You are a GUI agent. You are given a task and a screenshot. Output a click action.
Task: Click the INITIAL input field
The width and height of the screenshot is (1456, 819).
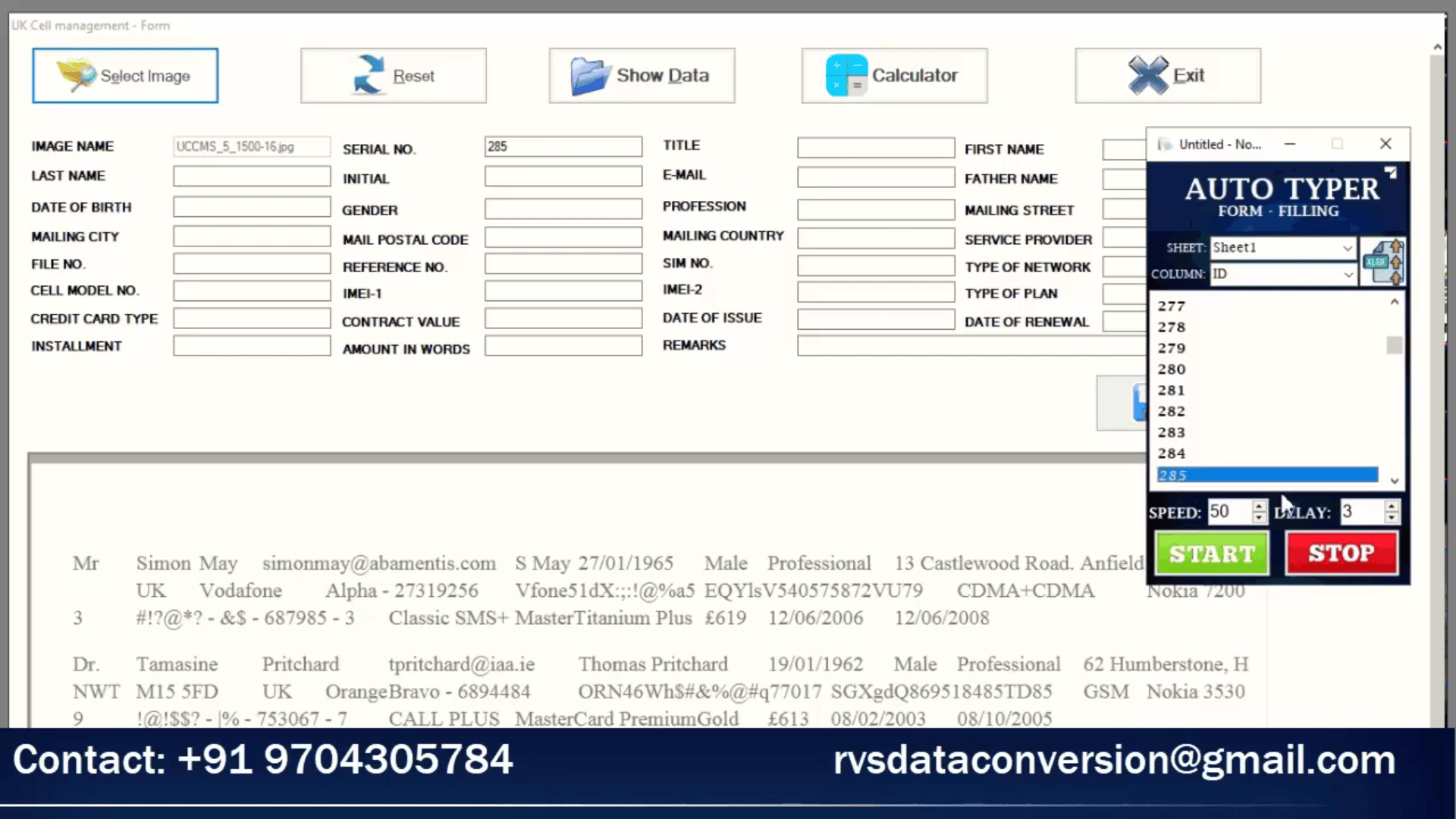click(x=563, y=176)
